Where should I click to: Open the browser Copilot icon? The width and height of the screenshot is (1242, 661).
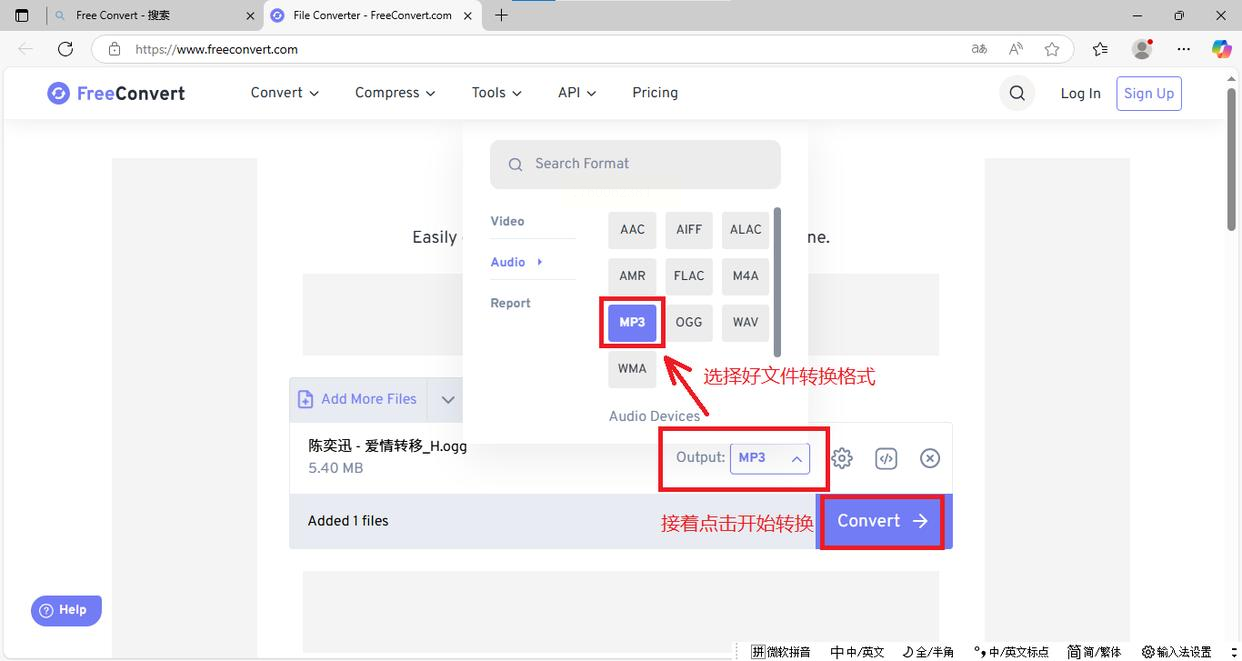1221,49
